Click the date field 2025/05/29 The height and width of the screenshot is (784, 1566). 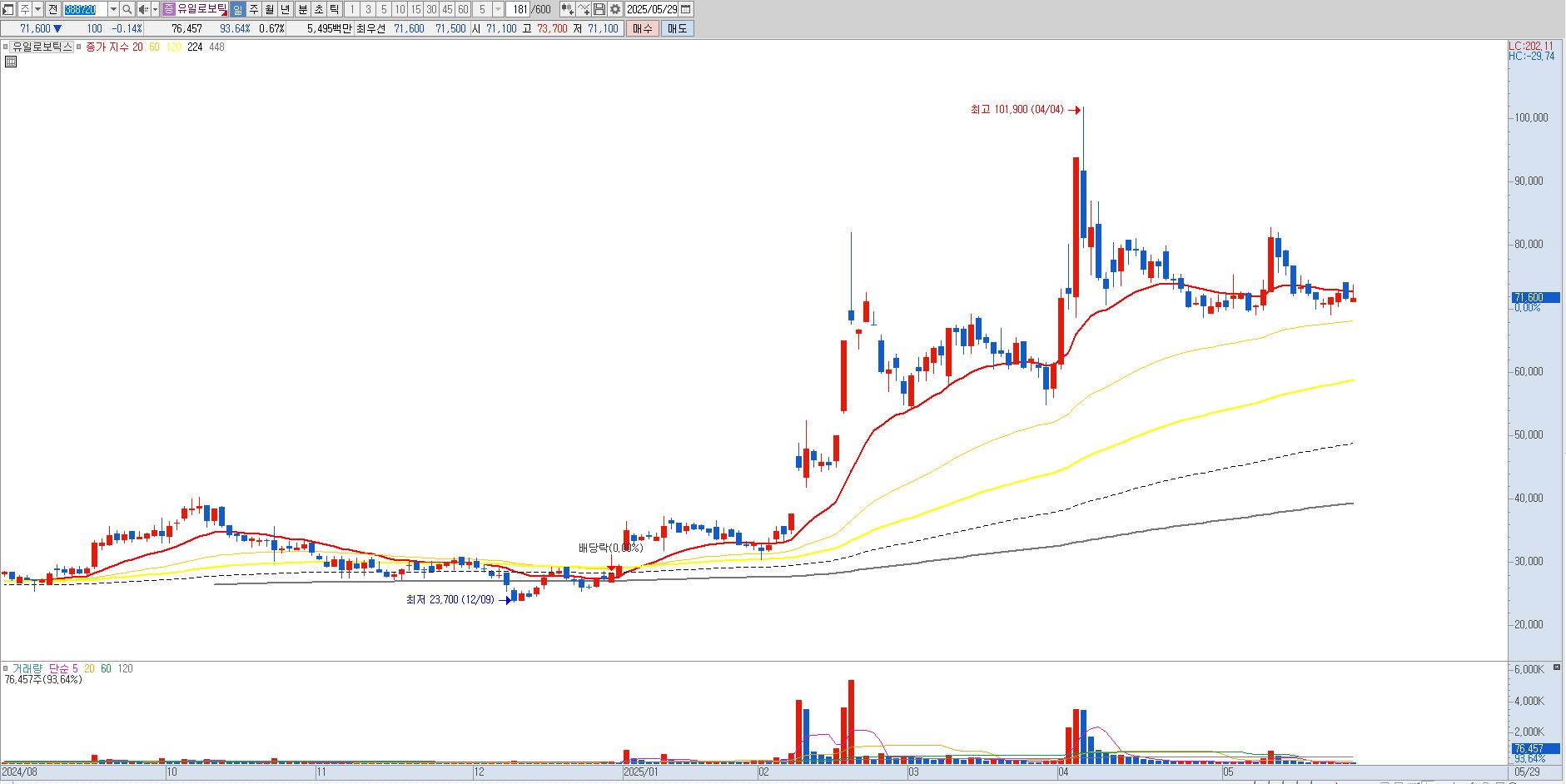(652, 9)
